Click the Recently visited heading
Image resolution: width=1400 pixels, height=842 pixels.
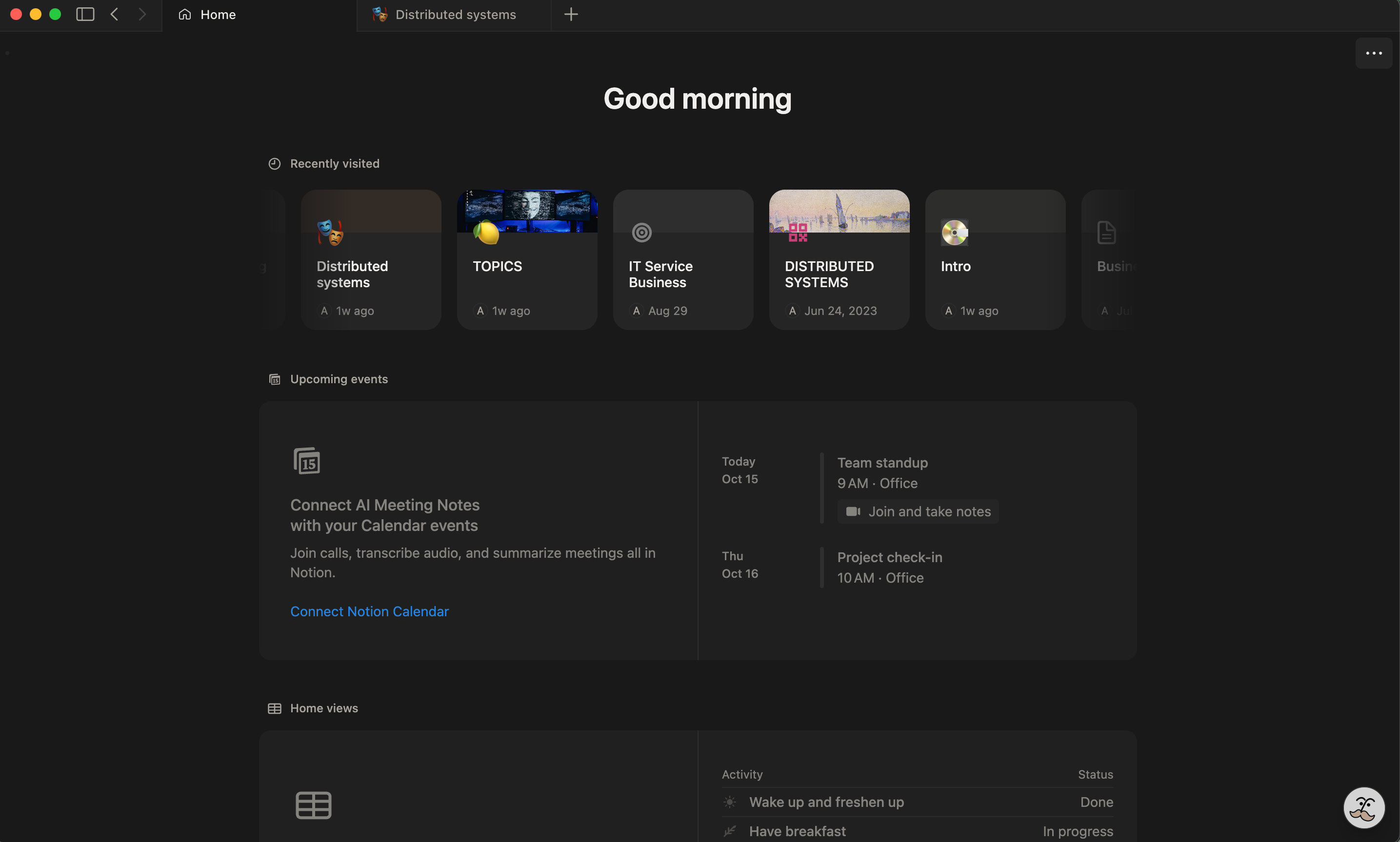coord(335,164)
